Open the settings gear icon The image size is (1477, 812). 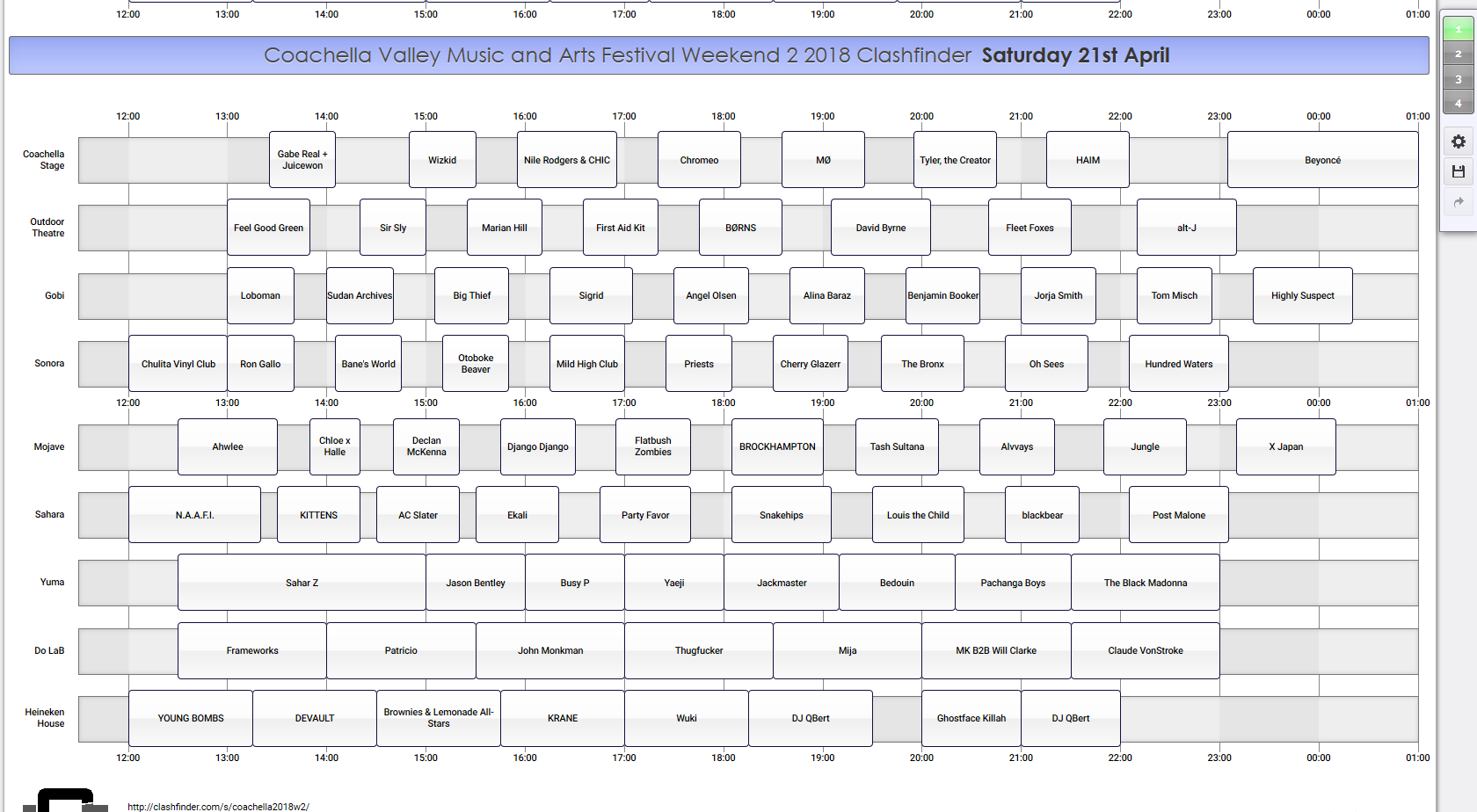(1459, 141)
